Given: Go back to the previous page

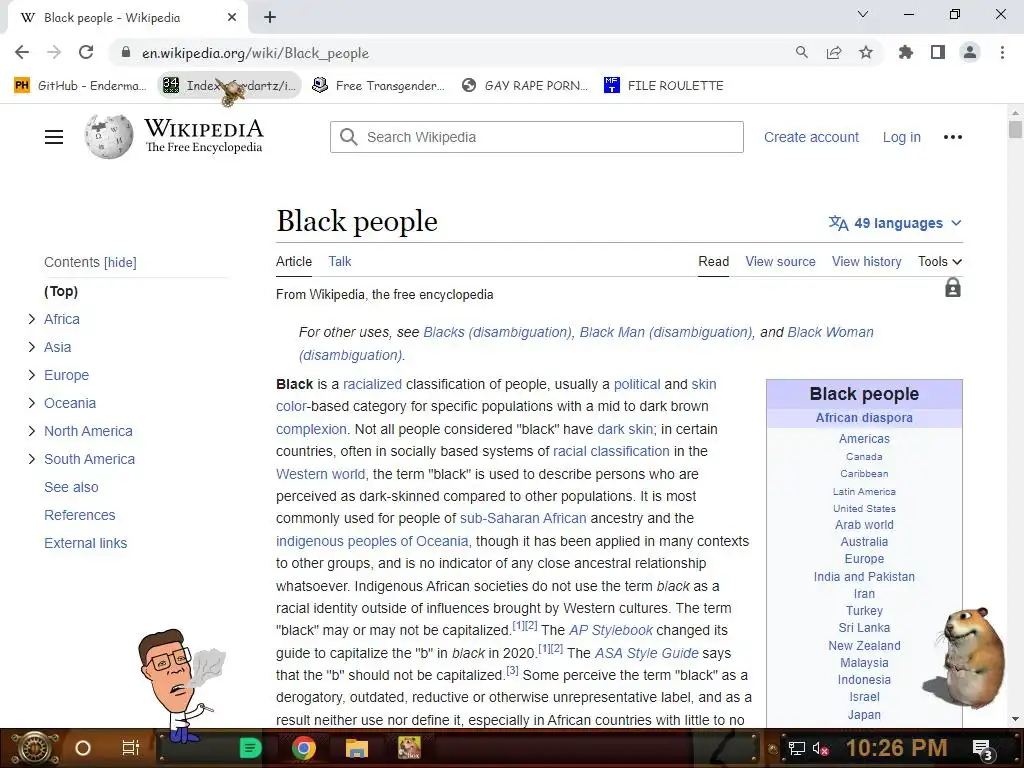Looking at the screenshot, I should (22, 52).
